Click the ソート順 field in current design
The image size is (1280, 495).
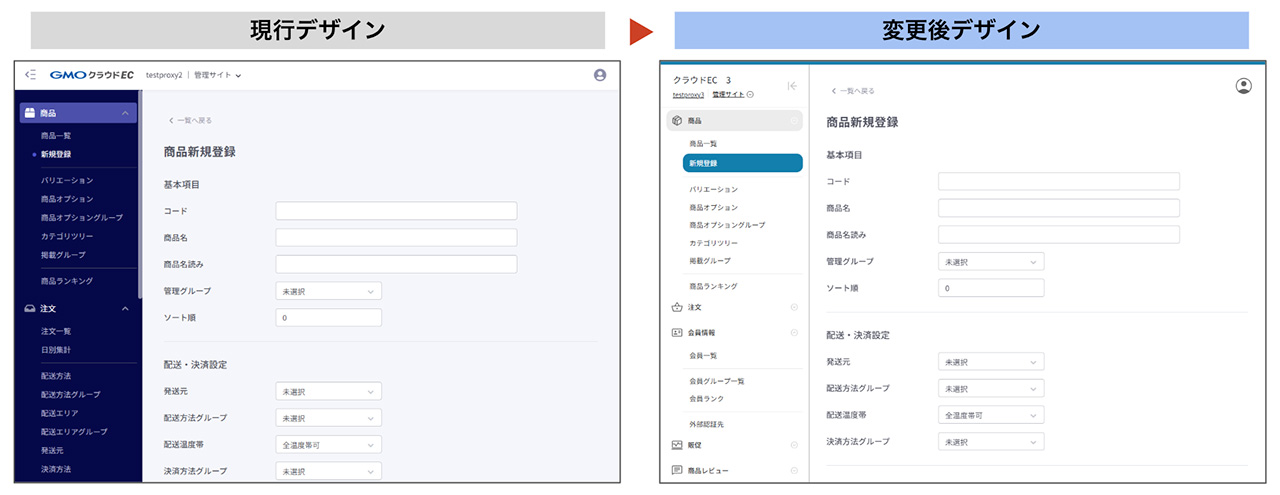coord(329,317)
